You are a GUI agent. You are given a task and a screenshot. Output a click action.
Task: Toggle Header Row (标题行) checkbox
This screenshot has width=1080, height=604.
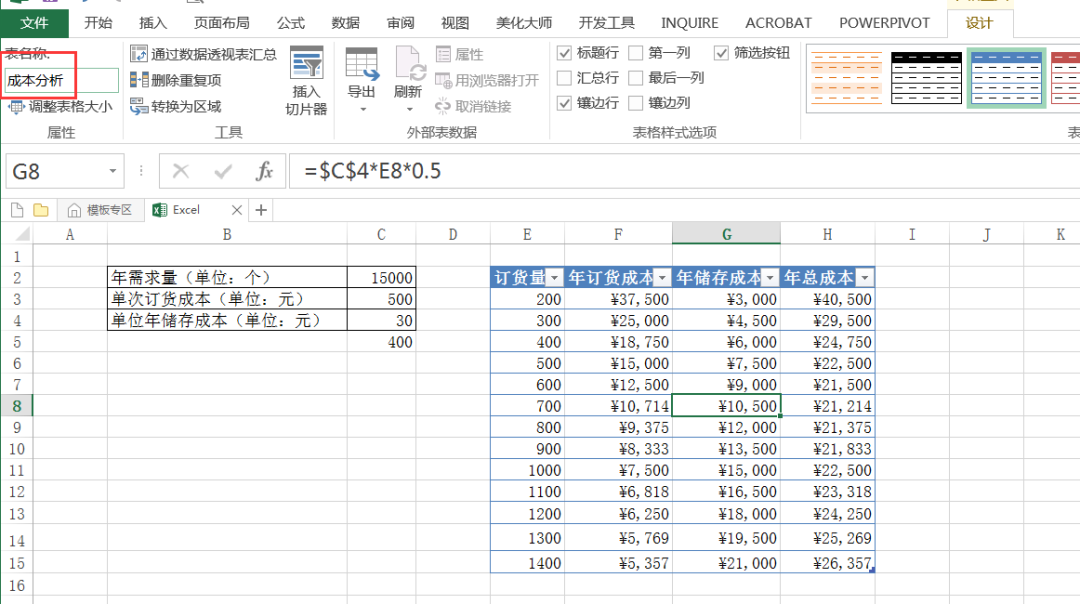(564, 53)
